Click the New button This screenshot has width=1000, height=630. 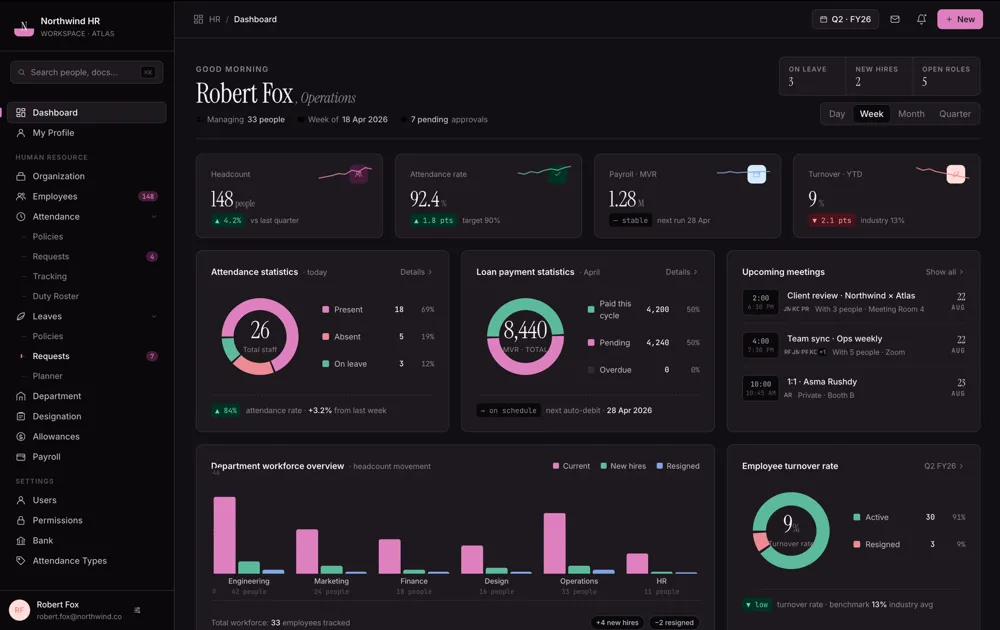(960, 19)
